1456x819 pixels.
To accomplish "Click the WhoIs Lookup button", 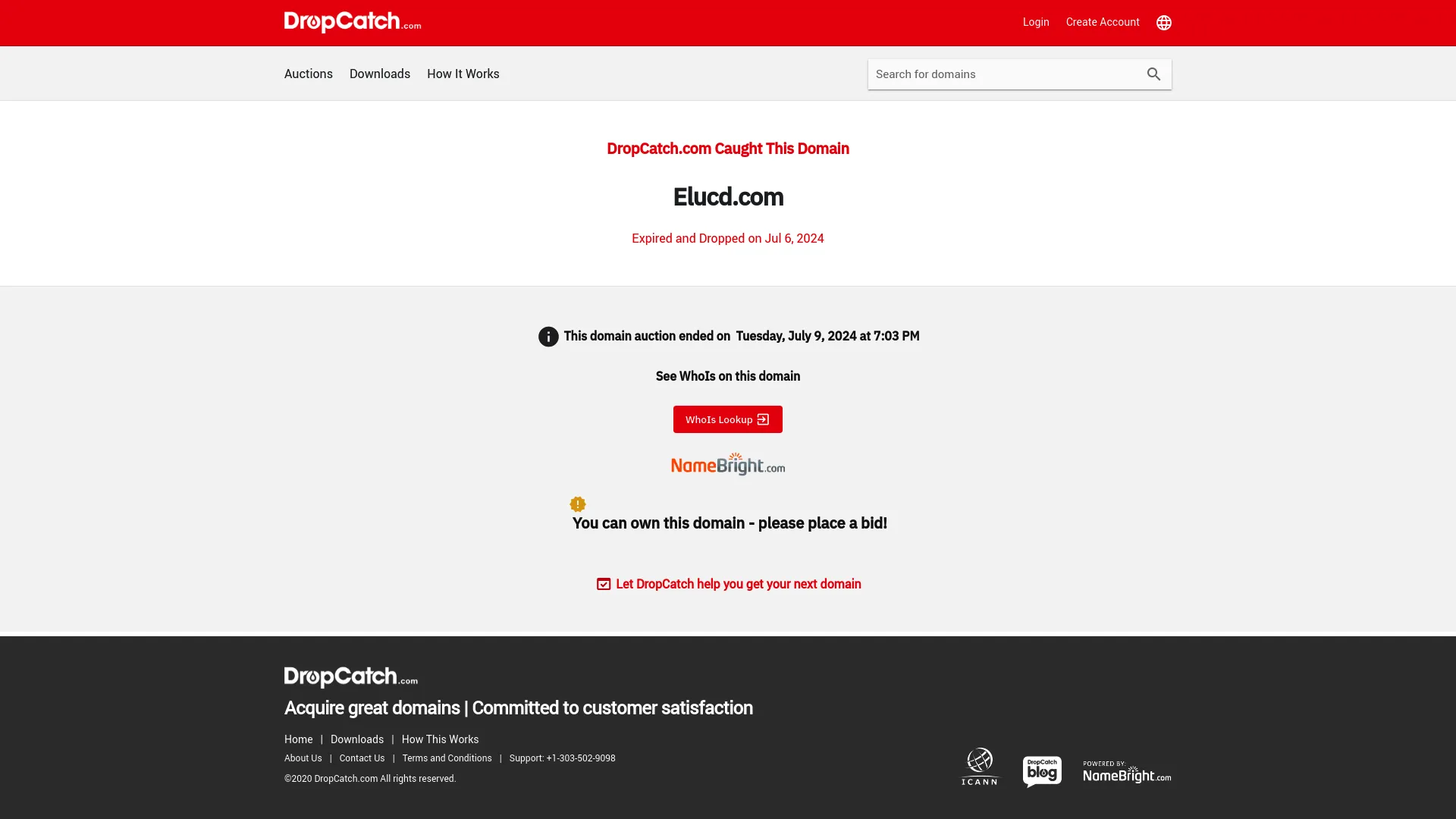I will pos(728,419).
